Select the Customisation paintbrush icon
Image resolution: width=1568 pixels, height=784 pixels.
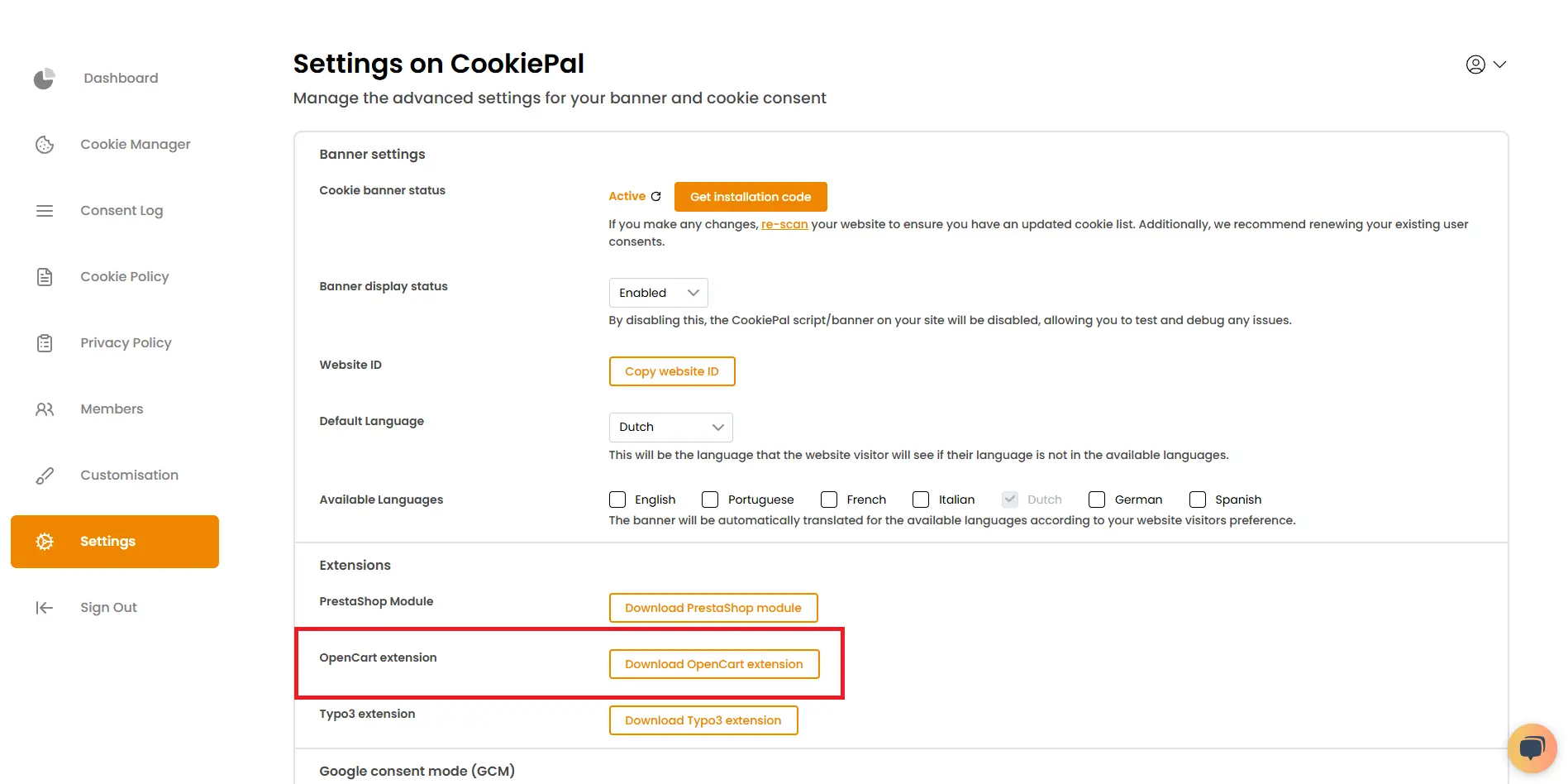tap(44, 475)
